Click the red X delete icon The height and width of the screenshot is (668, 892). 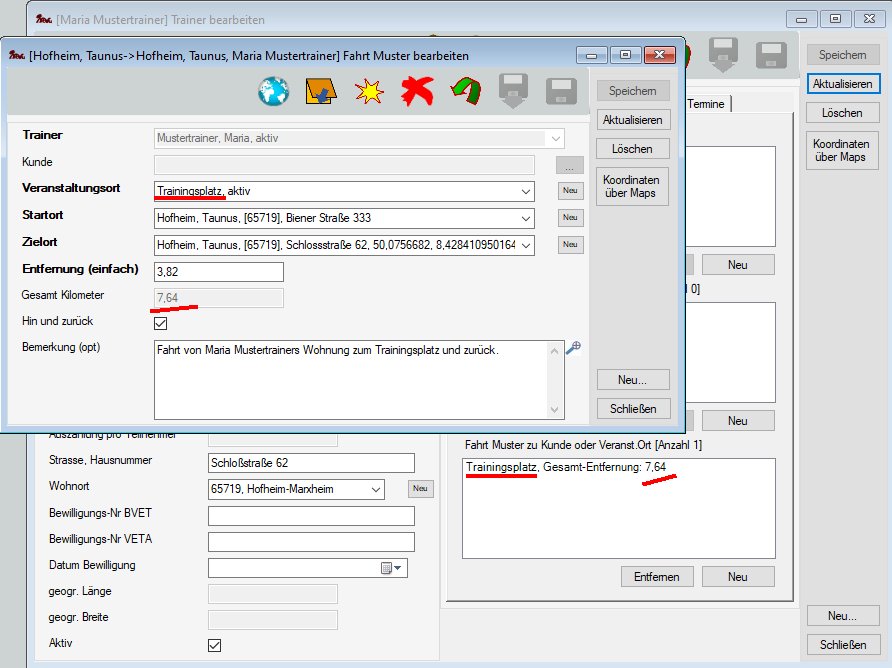[416, 92]
